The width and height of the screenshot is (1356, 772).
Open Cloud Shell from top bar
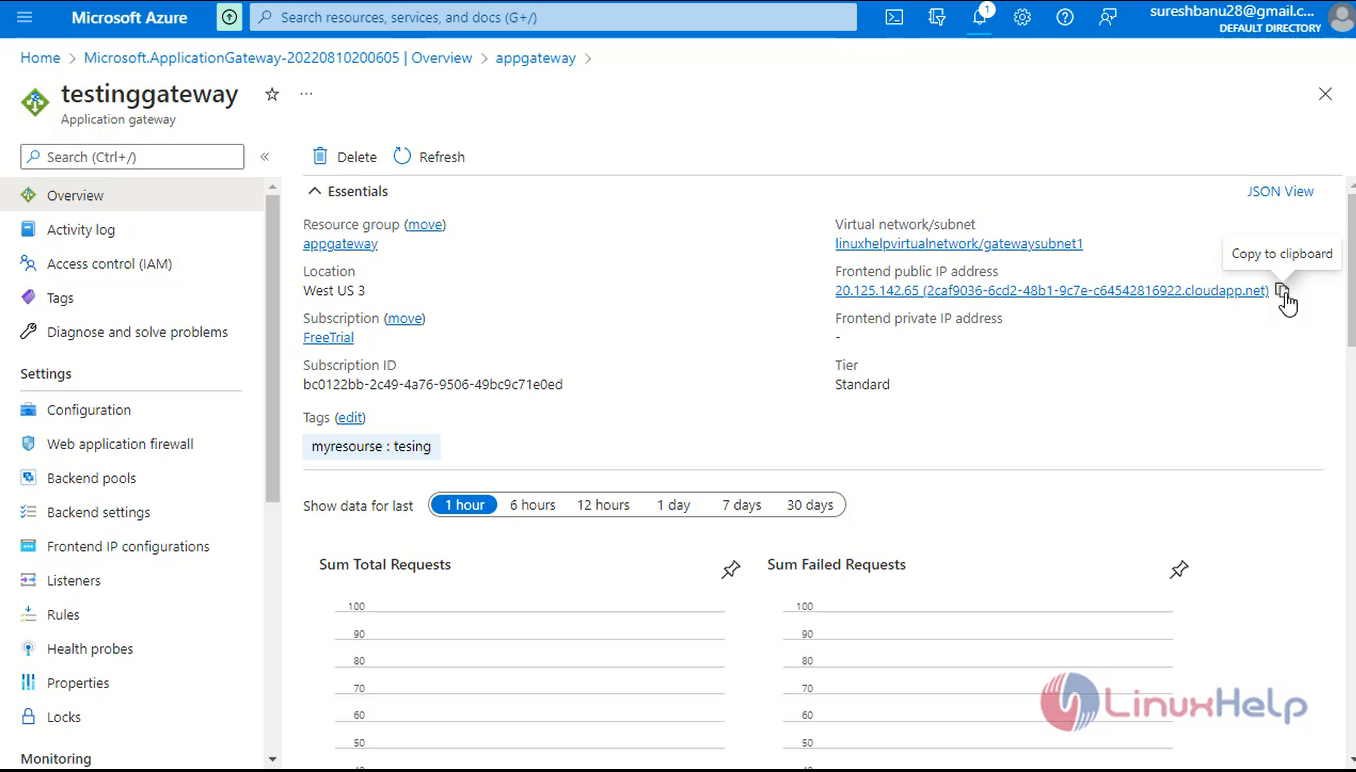[894, 17]
